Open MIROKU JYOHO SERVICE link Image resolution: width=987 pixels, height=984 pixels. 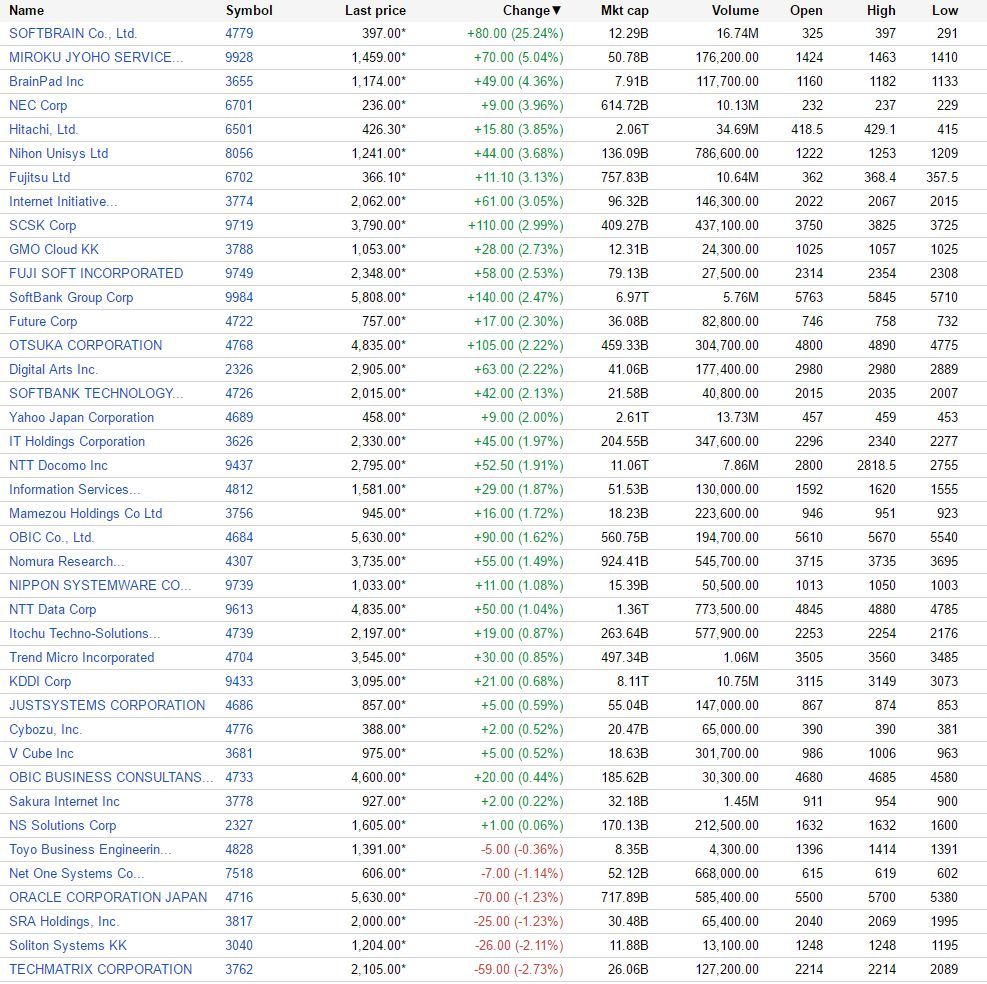tap(96, 57)
